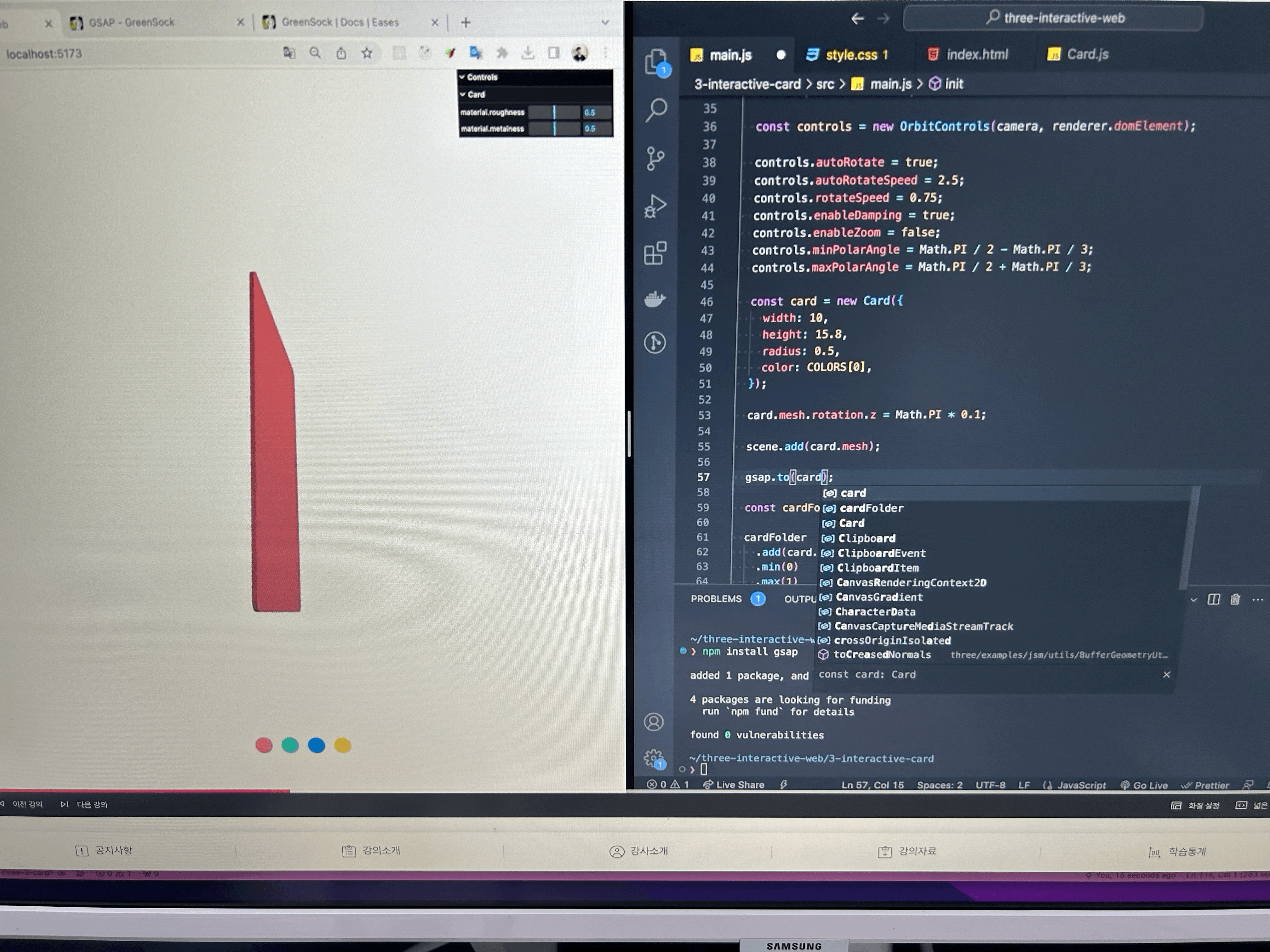This screenshot has height=952, width=1270.
Task: Collapse the Controls folder in the GUI panel
Action: click(x=535, y=77)
